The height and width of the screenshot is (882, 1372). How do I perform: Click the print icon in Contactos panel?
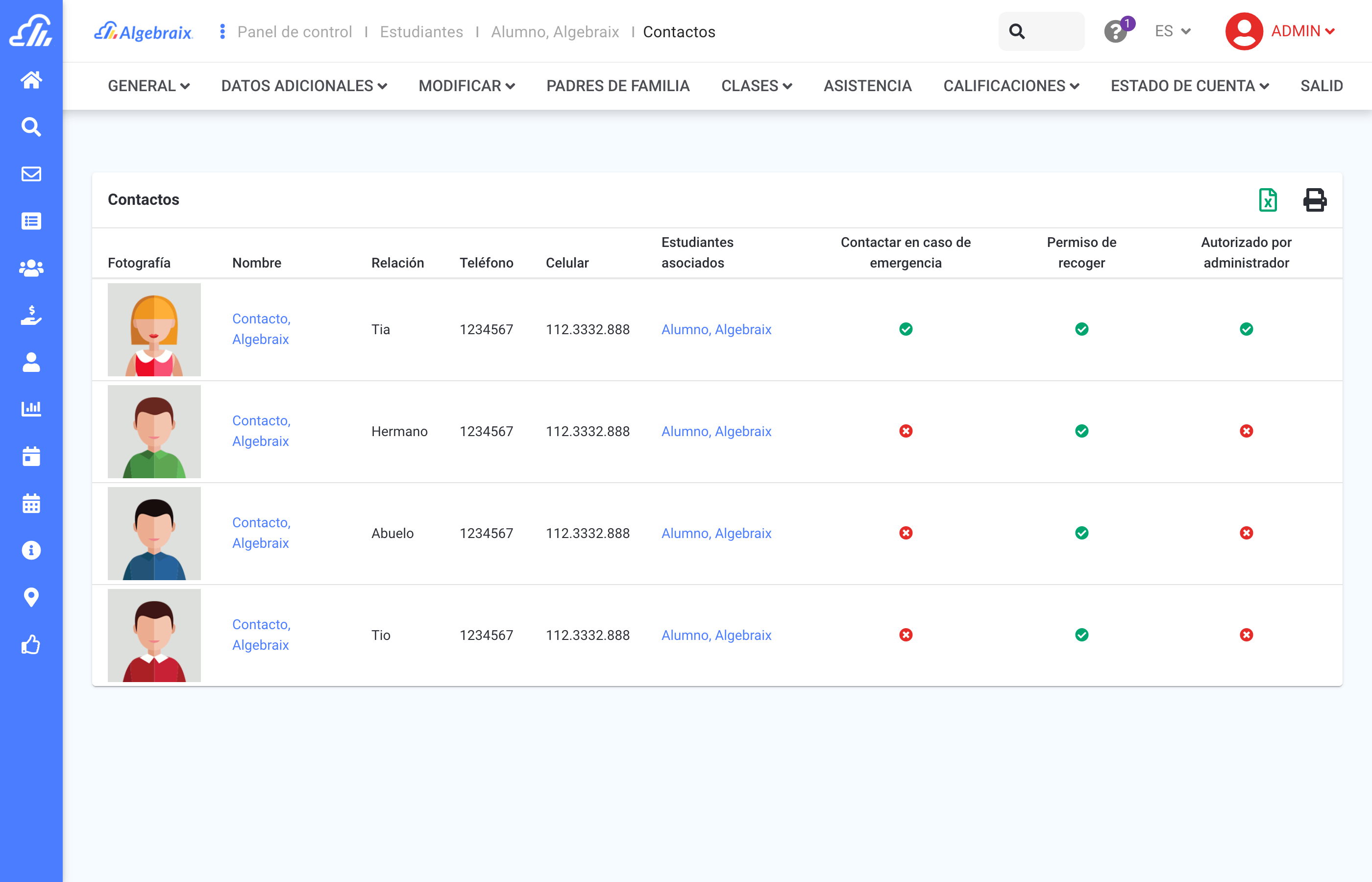click(x=1314, y=200)
